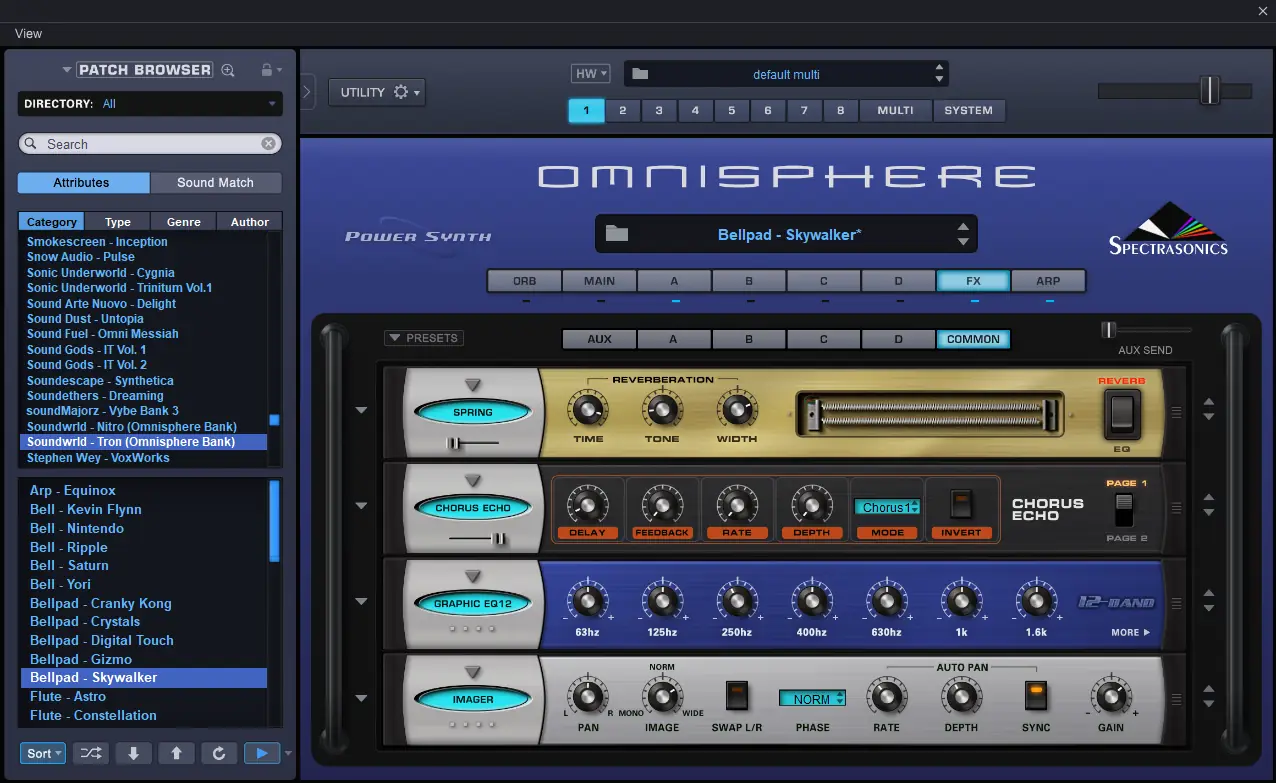1276x783 pixels.
Task: Audition patch with the play icon
Action: point(261,752)
